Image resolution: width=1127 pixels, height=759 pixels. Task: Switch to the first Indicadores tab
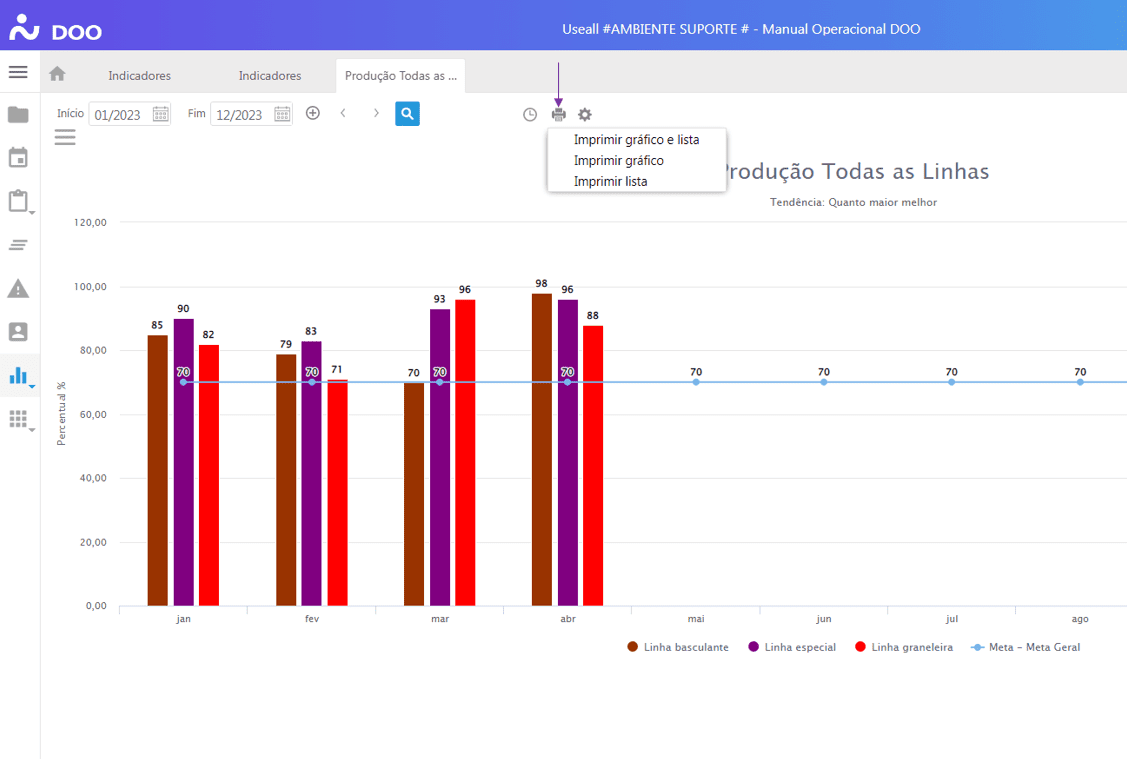click(139, 76)
